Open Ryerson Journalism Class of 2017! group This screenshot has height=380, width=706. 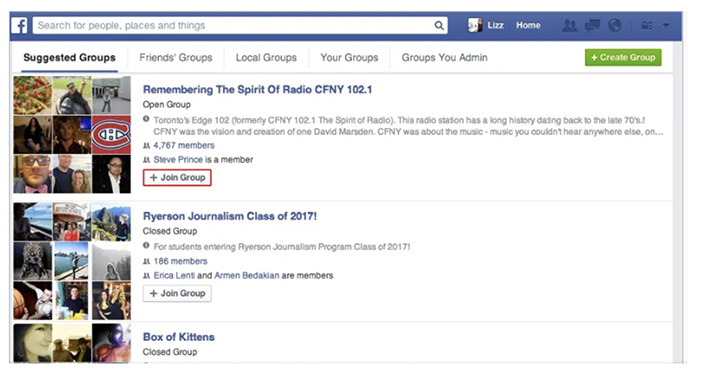pos(230,216)
